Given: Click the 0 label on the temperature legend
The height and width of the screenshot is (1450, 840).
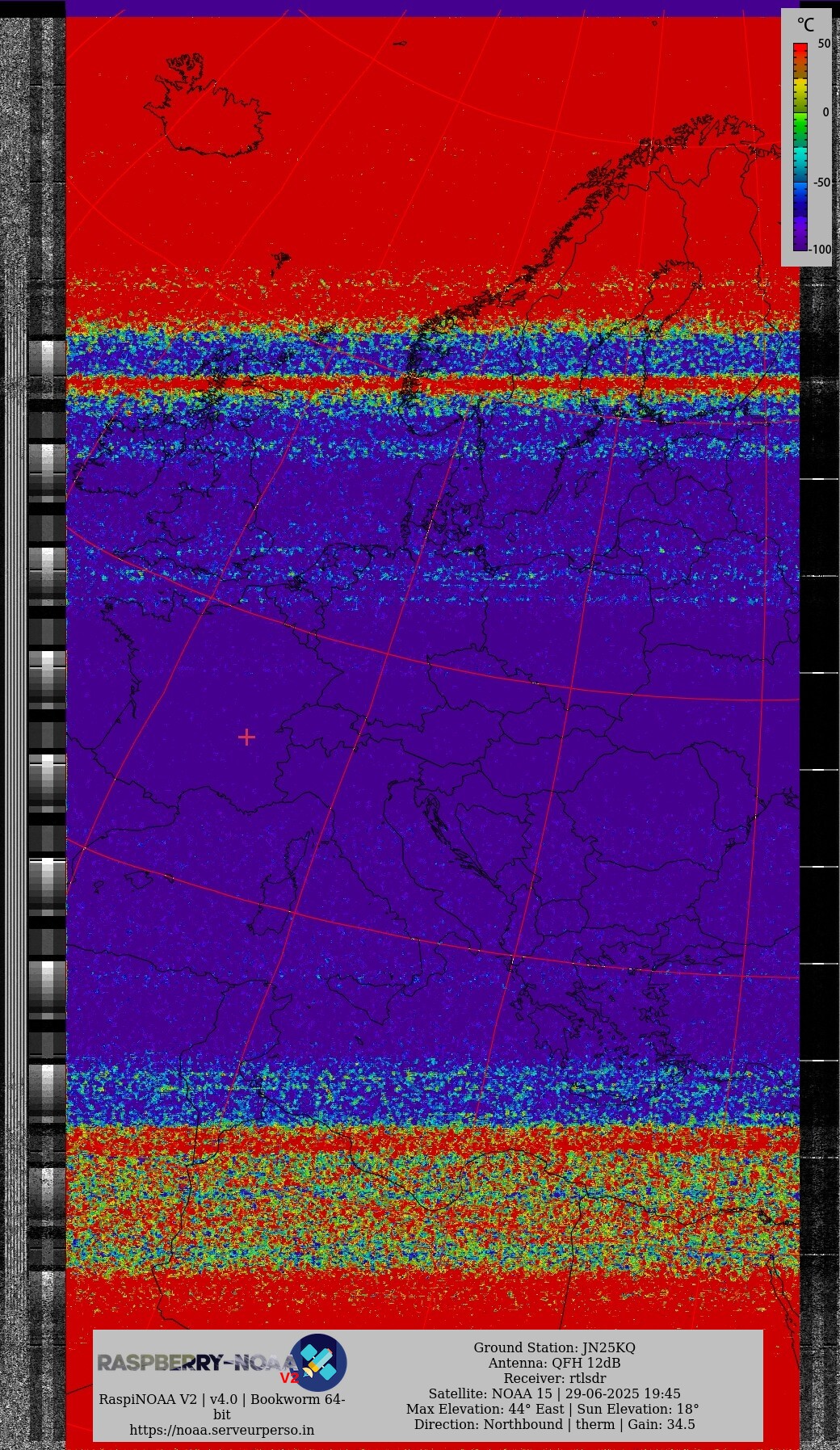Looking at the screenshot, I should [825, 112].
